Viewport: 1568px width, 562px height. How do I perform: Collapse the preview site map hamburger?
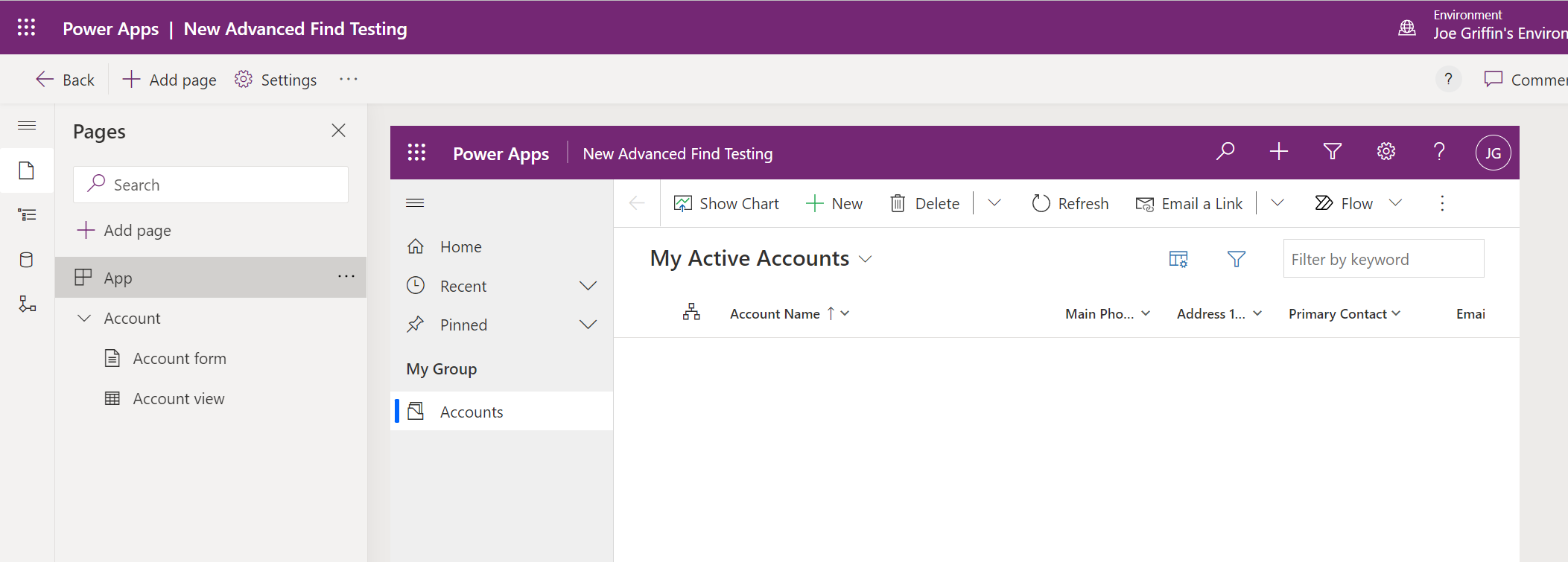pos(415,202)
